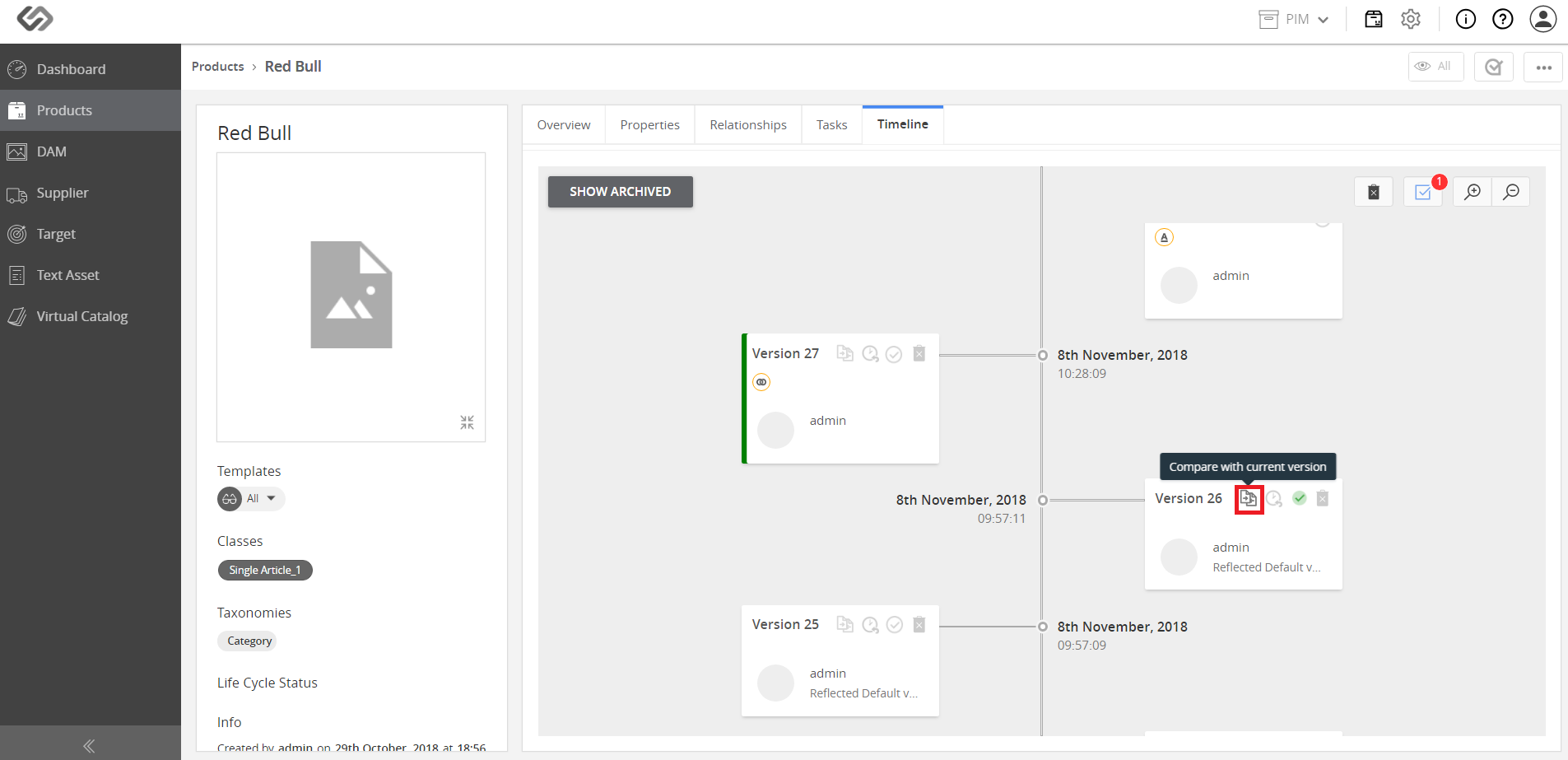Compare Version 25 with current version
The width and height of the screenshot is (1568, 760).
[844, 624]
